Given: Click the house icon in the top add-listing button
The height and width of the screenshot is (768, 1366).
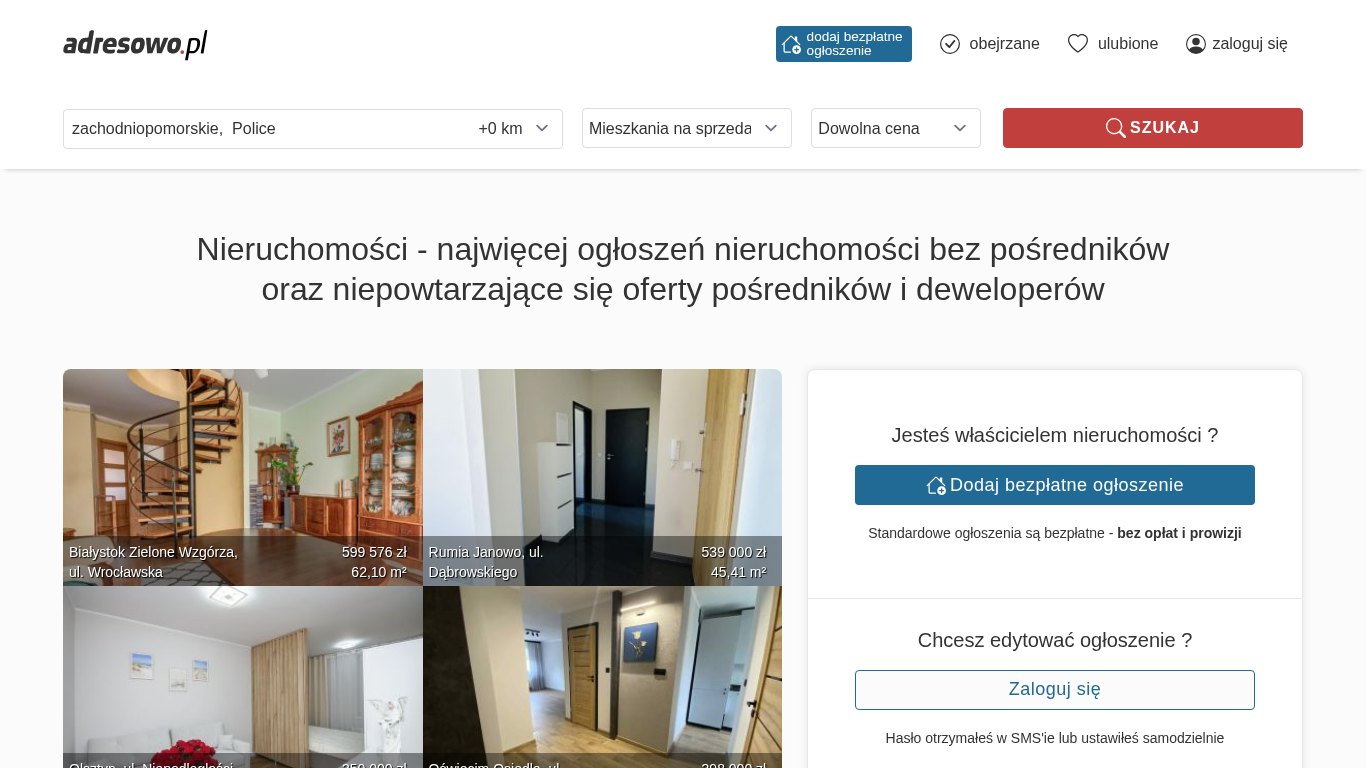Looking at the screenshot, I should [x=791, y=44].
